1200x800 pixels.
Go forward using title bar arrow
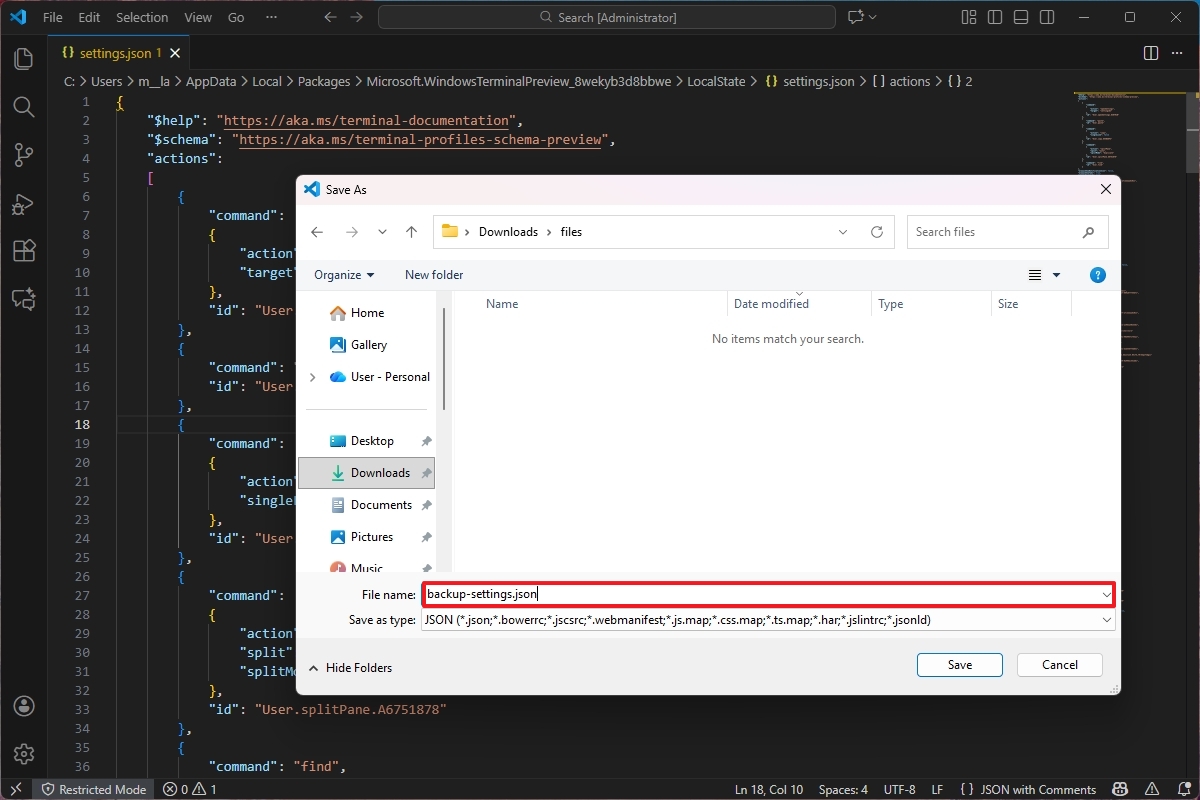click(x=358, y=17)
